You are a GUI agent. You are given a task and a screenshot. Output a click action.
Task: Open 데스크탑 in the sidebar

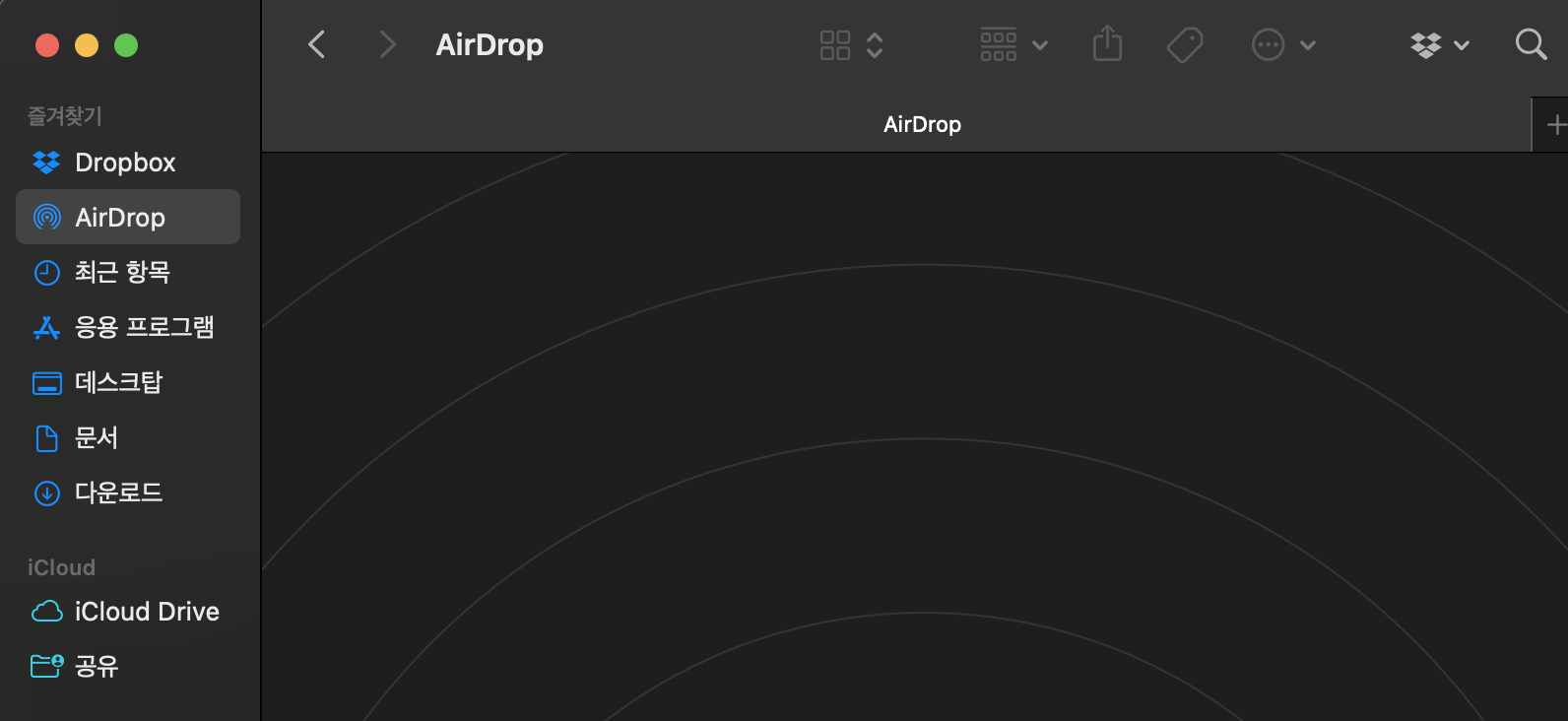pos(128,382)
